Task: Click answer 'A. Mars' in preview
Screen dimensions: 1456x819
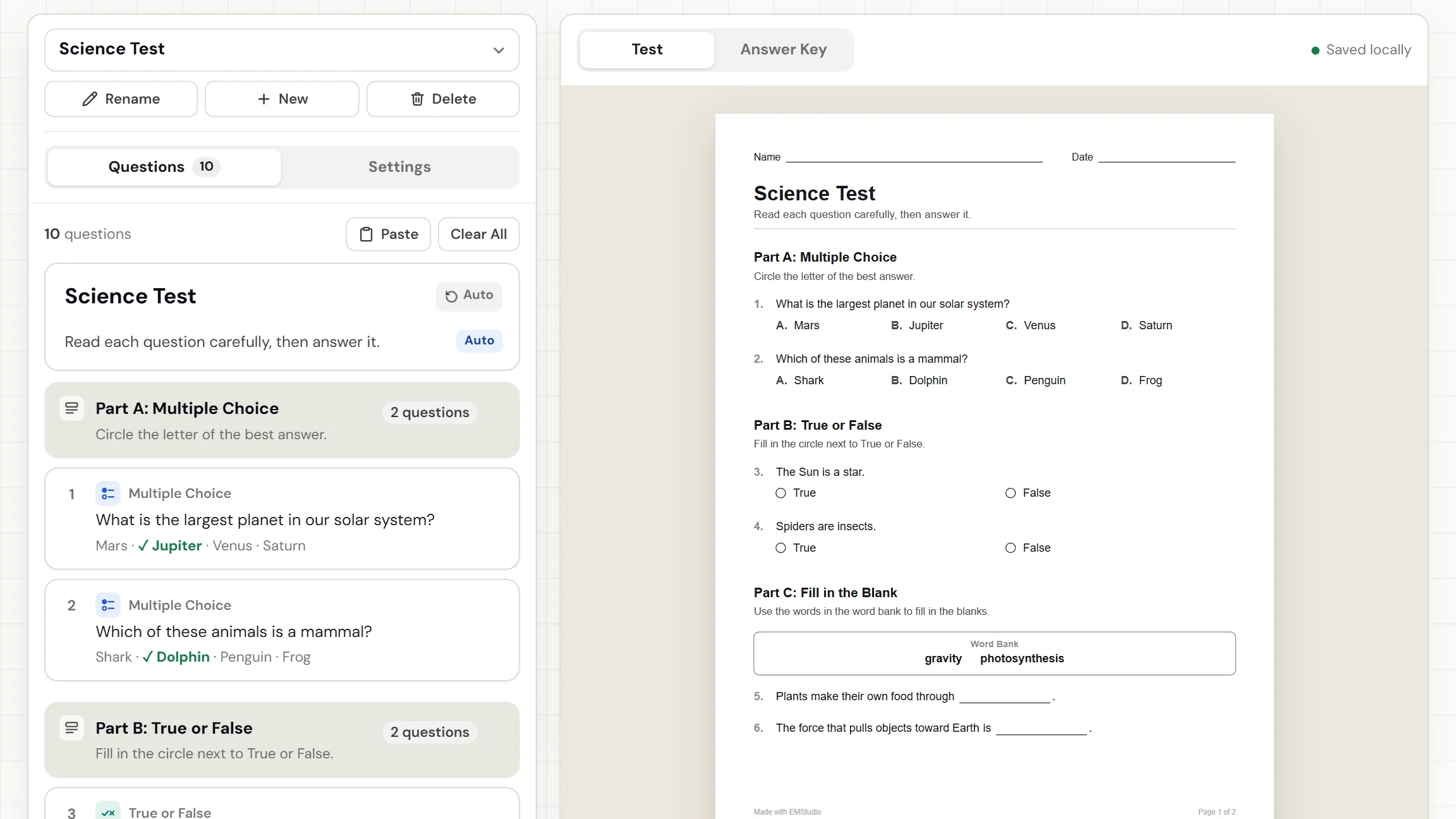Action: click(798, 325)
